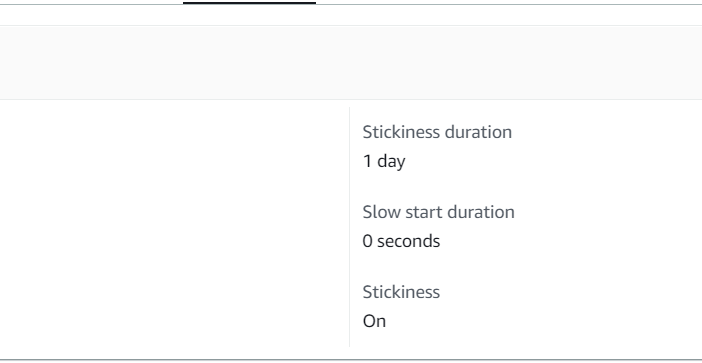Image resolution: width=702 pixels, height=363 pixels.
Task: Click the digit "0" in 0 seconds
Action: point(367,241)
